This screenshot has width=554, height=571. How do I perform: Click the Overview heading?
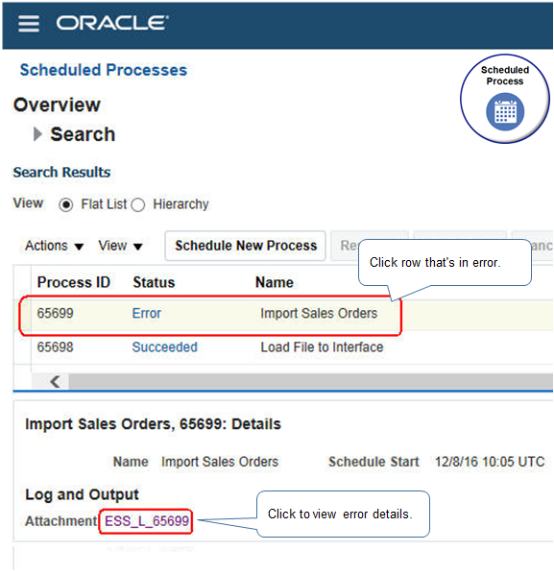(x=57, y=105)
